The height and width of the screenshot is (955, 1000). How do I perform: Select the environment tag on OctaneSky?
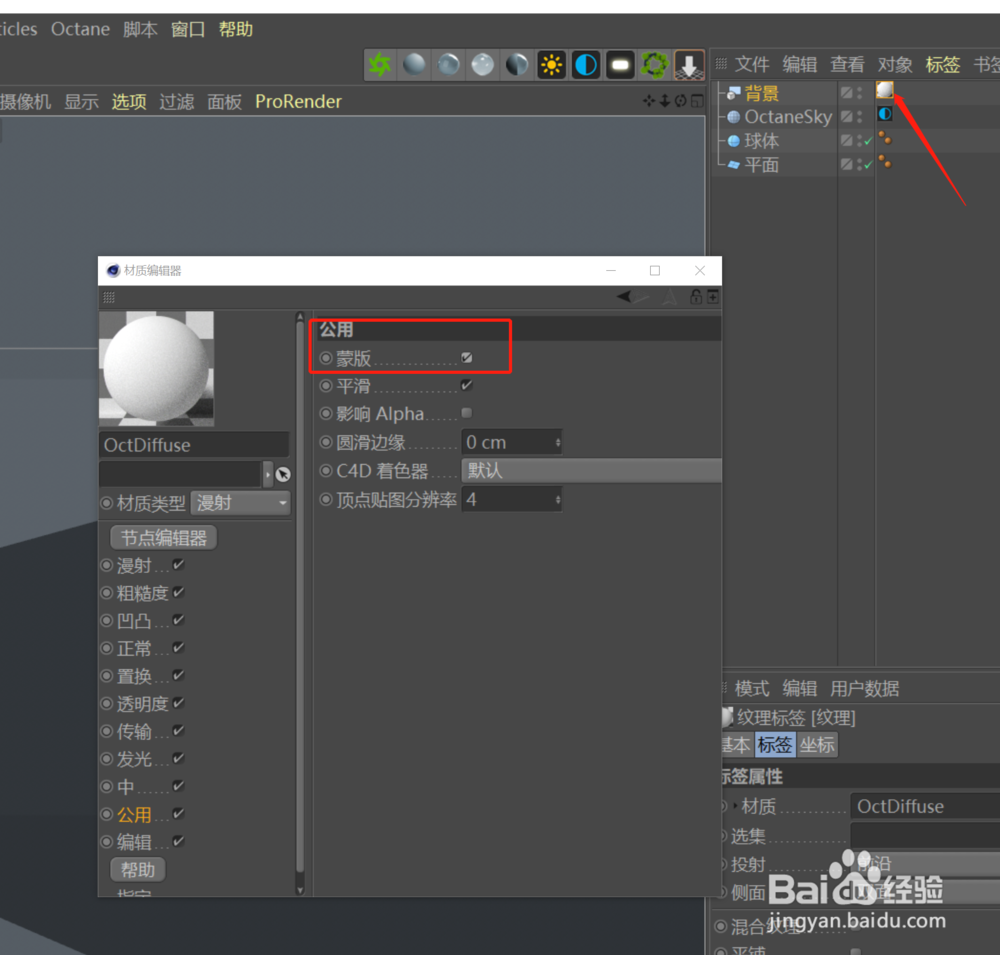(x=885, y=114)
